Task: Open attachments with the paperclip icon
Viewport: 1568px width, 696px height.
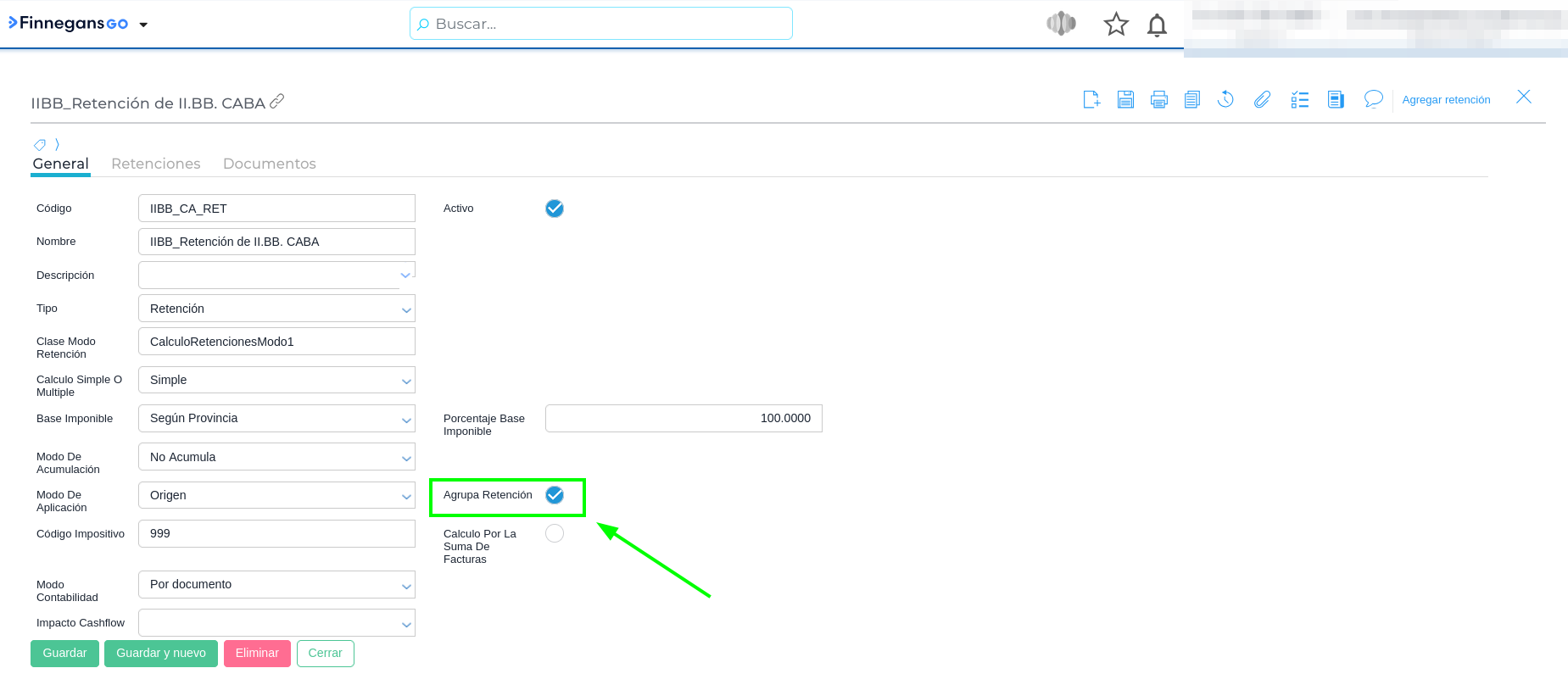Action: click(1262, 99)
